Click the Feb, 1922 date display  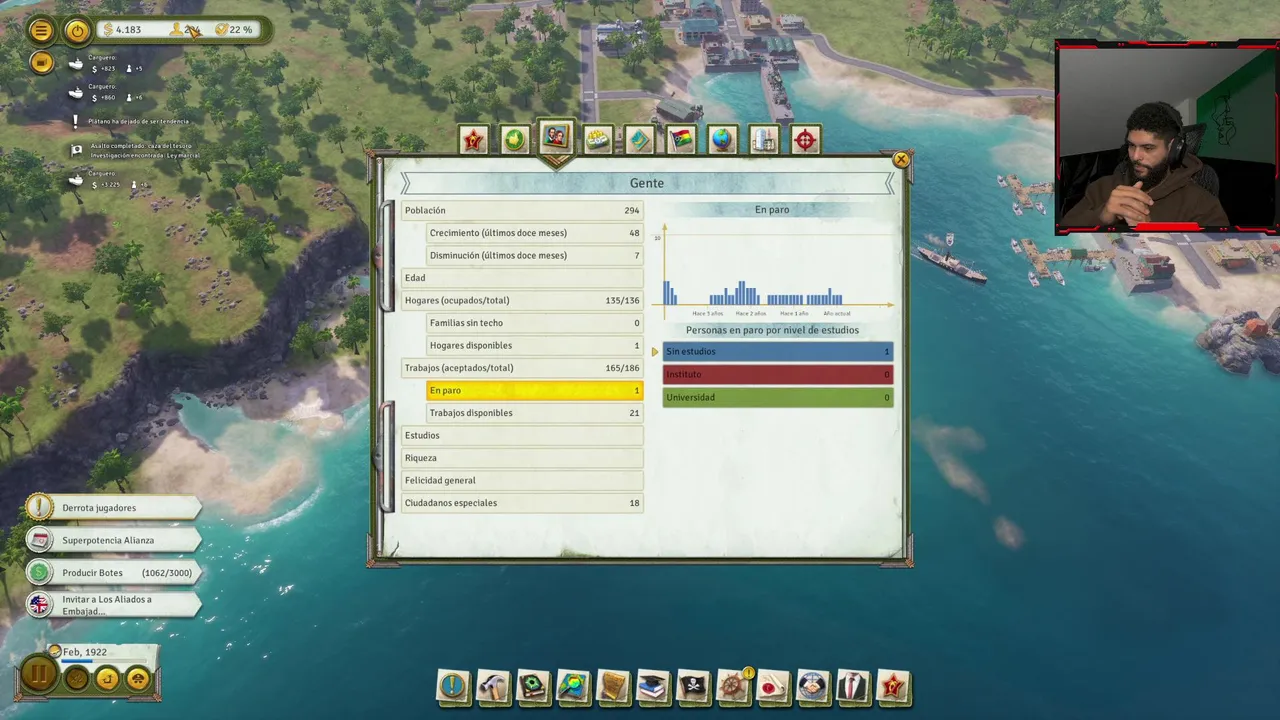coord(85,652)
